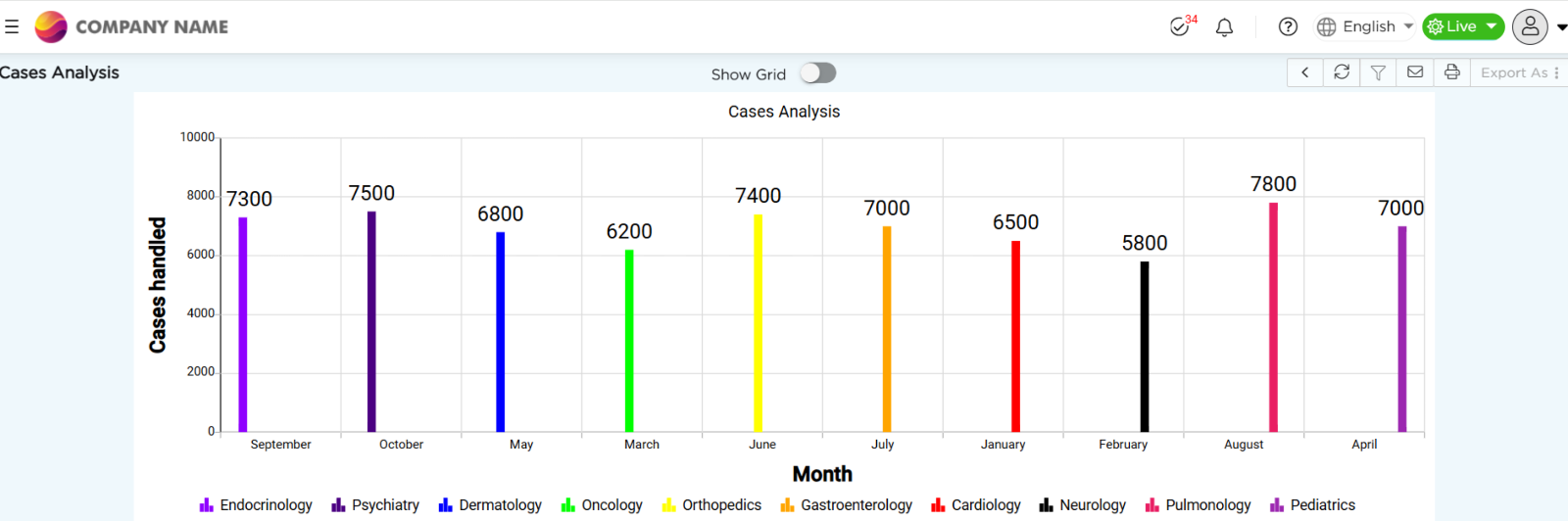Open the hamburger navigation menu
Image resolution: width=1568 pixels, height=521 pixels.
(x=12, y=26)
